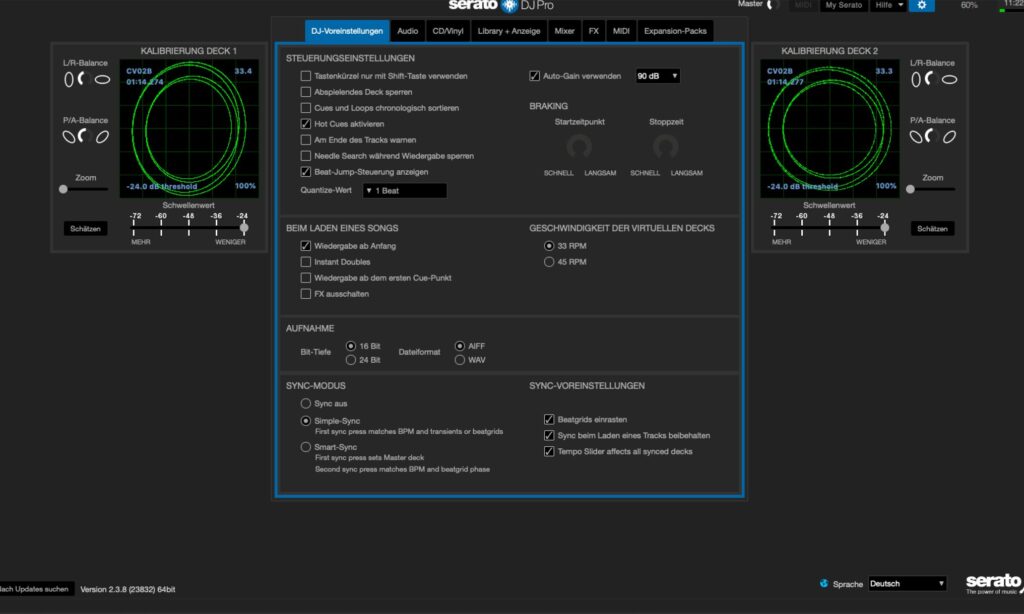Screen dimensions: 1024x614
Task: Open settings via the blue gear icon
Action: coord(921,6)
